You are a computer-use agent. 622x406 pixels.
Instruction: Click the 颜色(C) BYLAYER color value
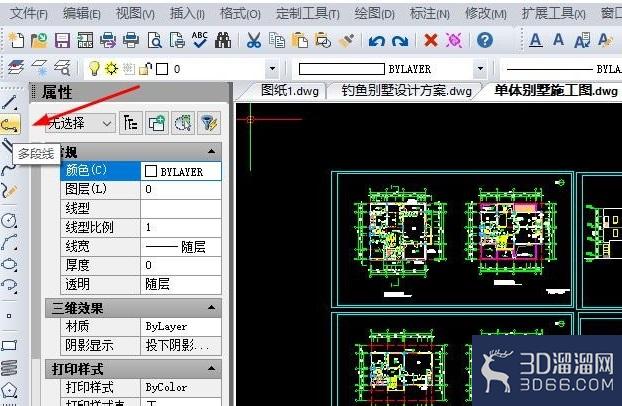tap(181, 171)
